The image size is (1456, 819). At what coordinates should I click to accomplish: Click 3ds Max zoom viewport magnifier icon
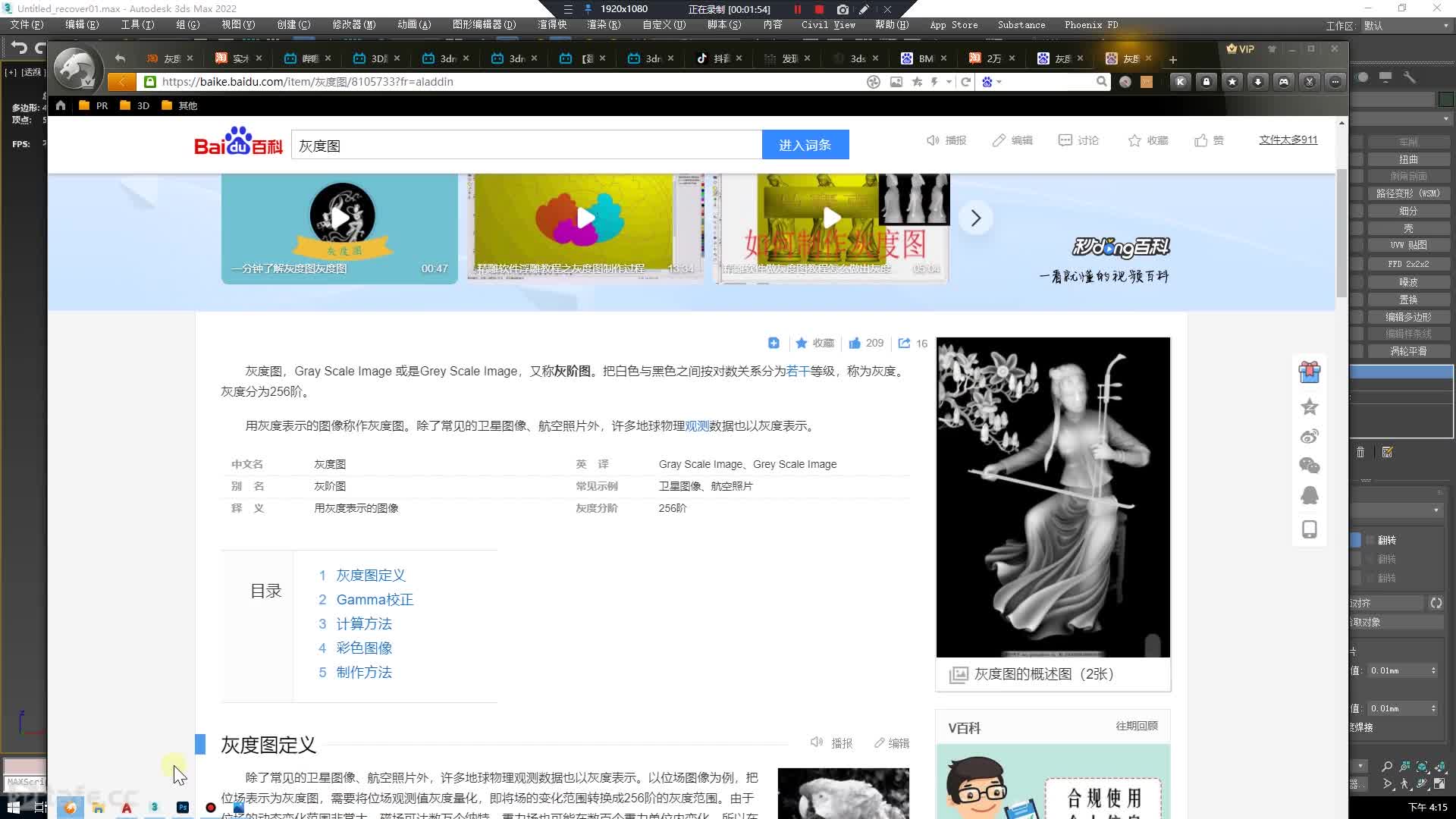point(1387,767)
